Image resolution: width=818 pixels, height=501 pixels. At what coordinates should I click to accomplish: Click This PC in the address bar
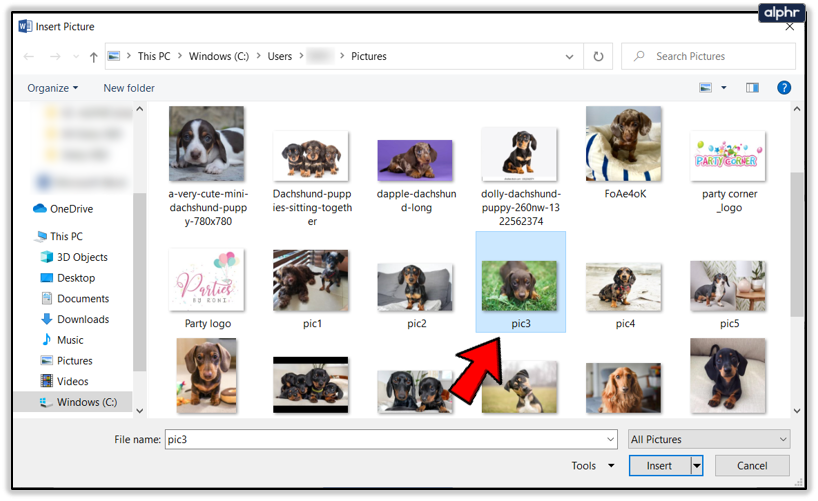click(154, 56)
